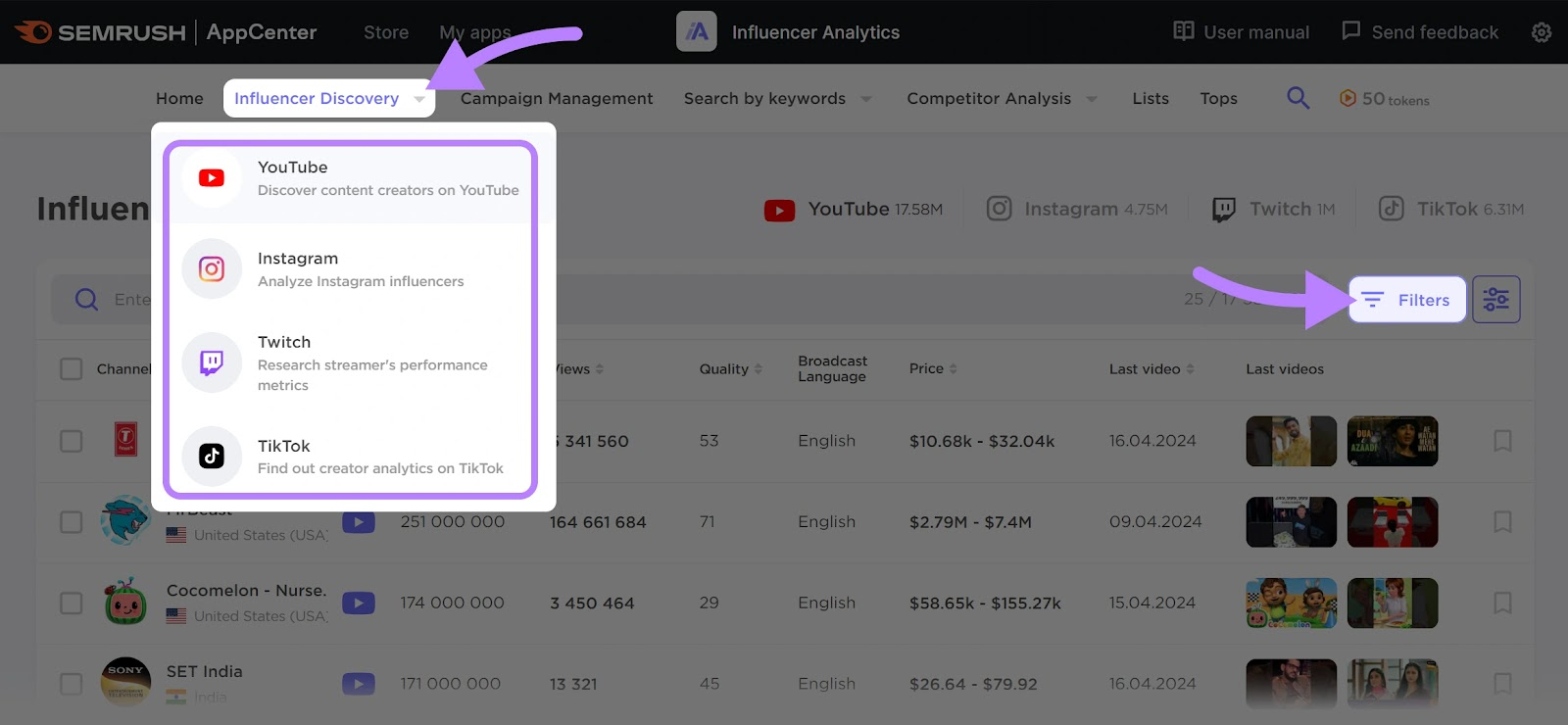Tick the select-all checkbox next to Channel header
This screenshot has width=1568, height=725.
pos(71,368)
